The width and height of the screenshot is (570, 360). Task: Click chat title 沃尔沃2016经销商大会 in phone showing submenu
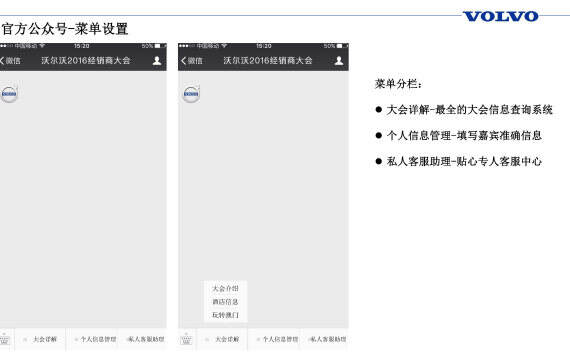(268, 60)
